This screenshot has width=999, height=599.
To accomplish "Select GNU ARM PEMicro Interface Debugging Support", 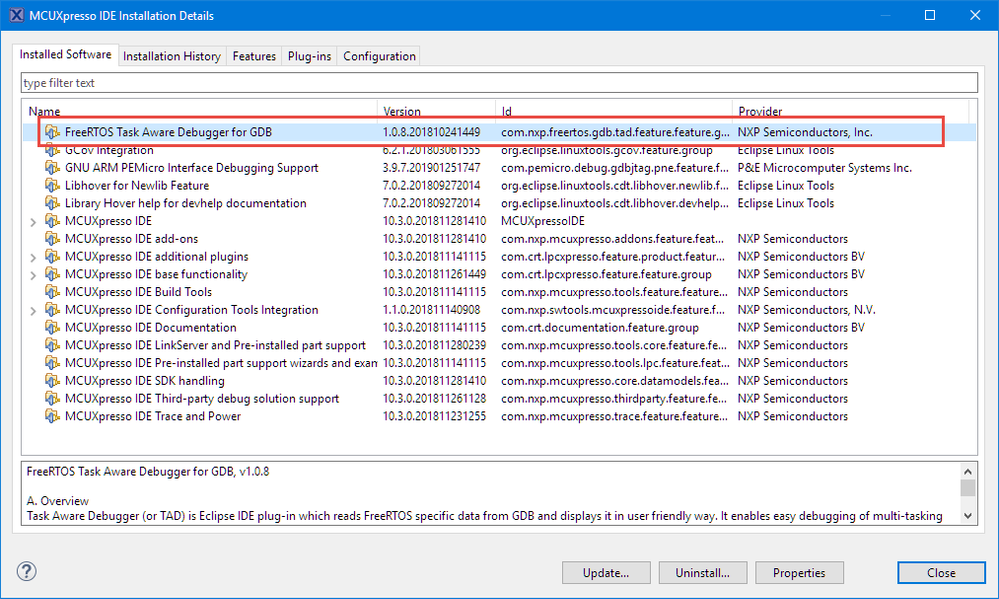I will (x=499, y=168).
